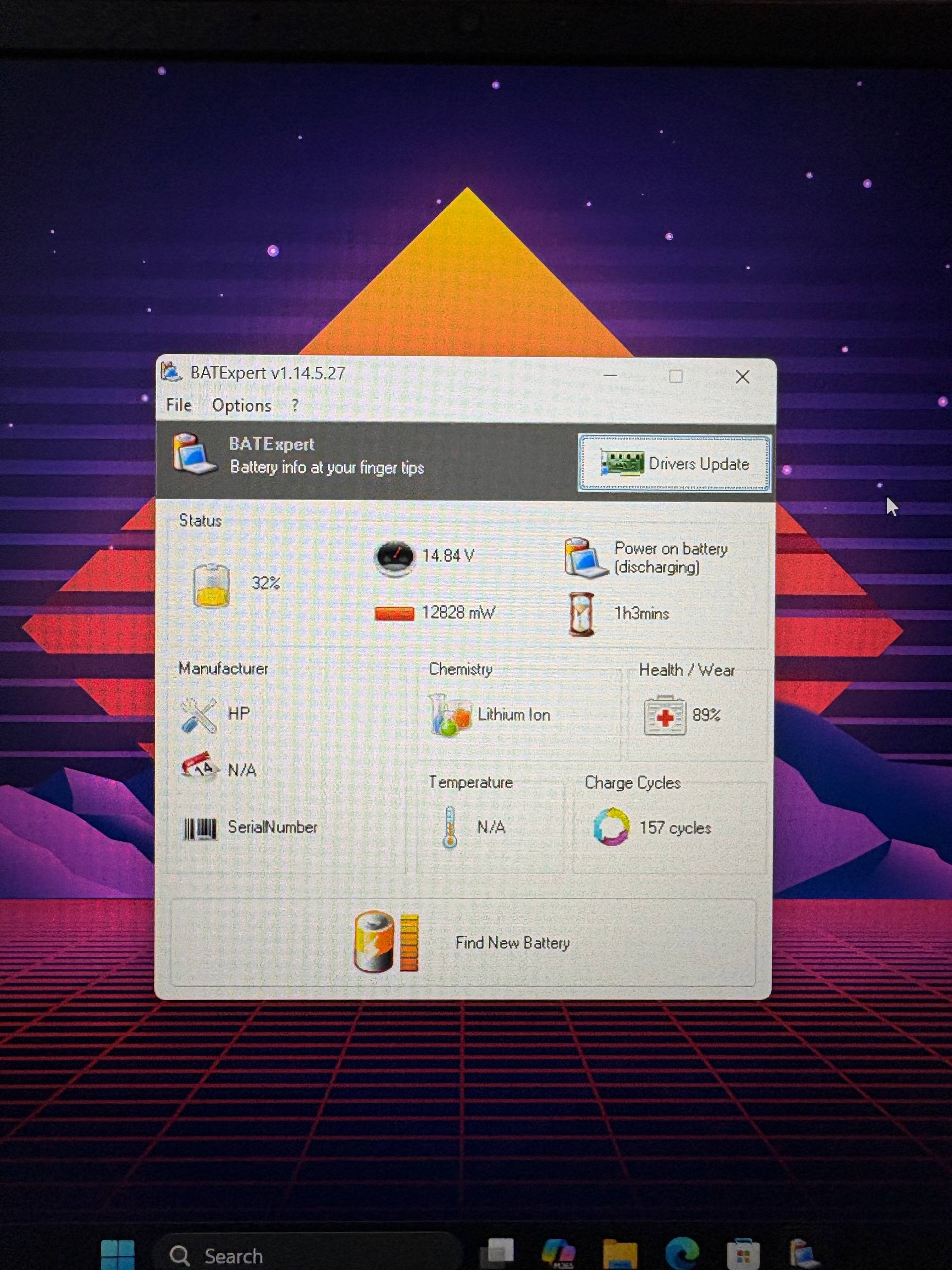952x1270 pixels.
Task: Click the BATExpert title bar app icon
Action: [x=172, y=372]
